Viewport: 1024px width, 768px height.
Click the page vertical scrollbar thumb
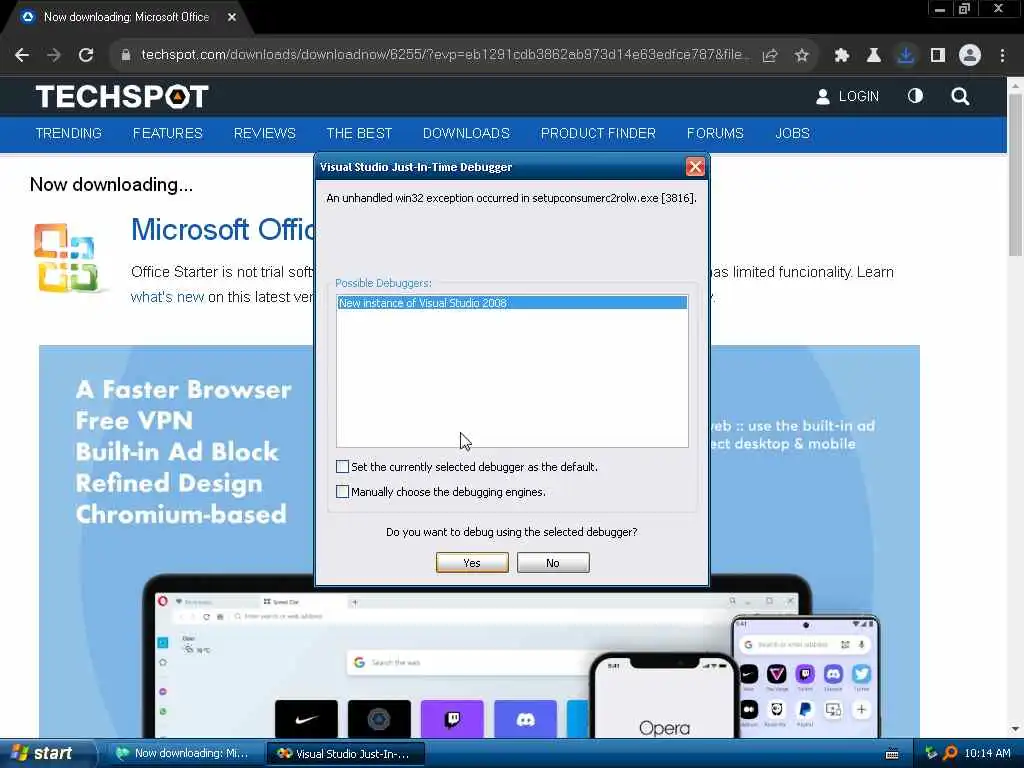[x=1015, y=174]
